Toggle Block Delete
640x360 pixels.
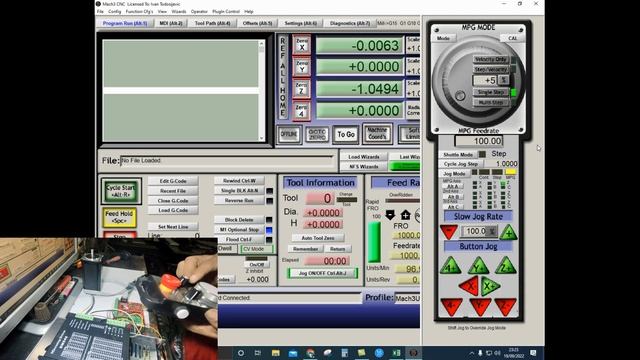point(239,220)
